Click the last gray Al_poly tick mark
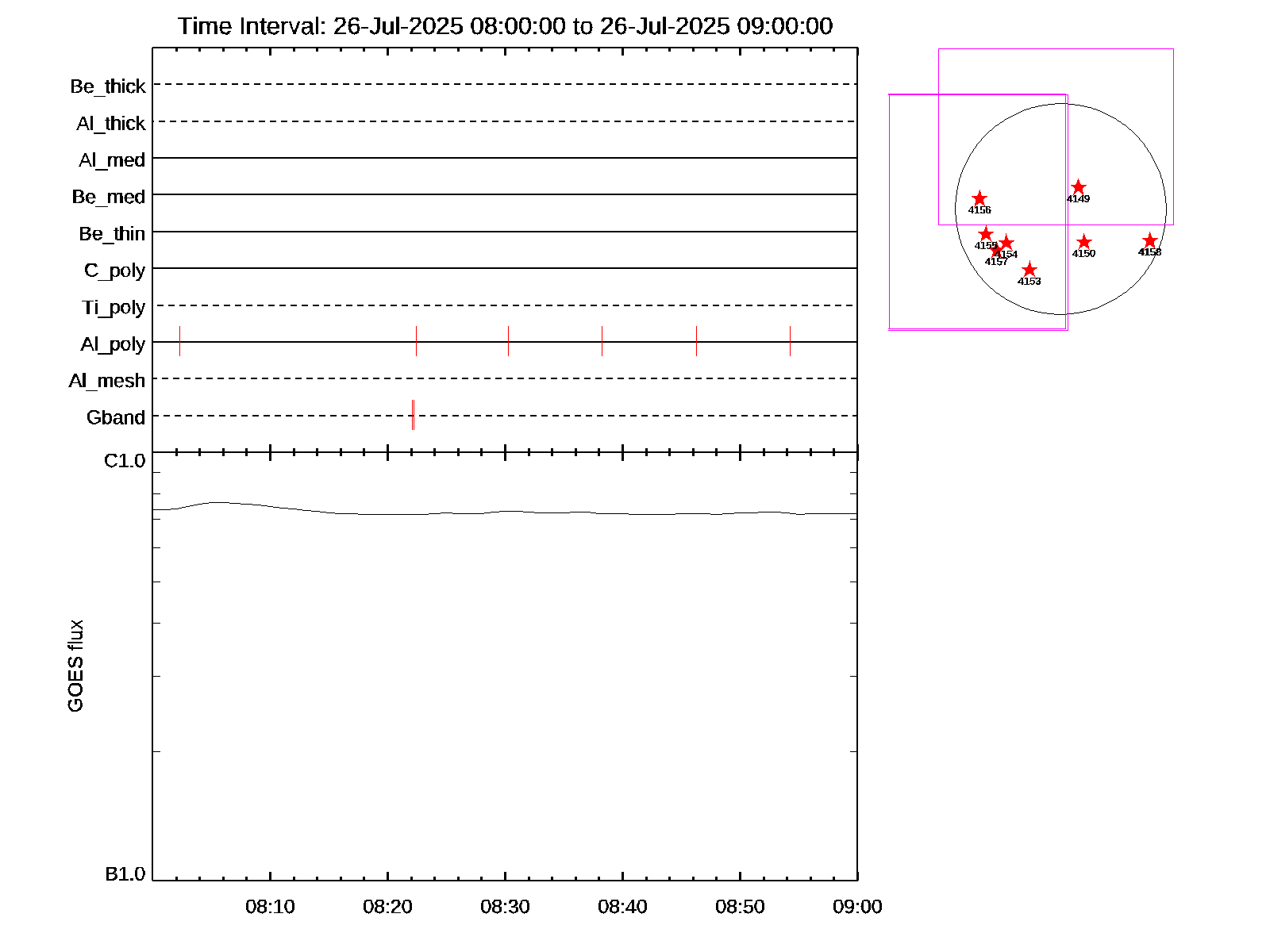Screen dimensions: 1270x952 coord(790,341)
